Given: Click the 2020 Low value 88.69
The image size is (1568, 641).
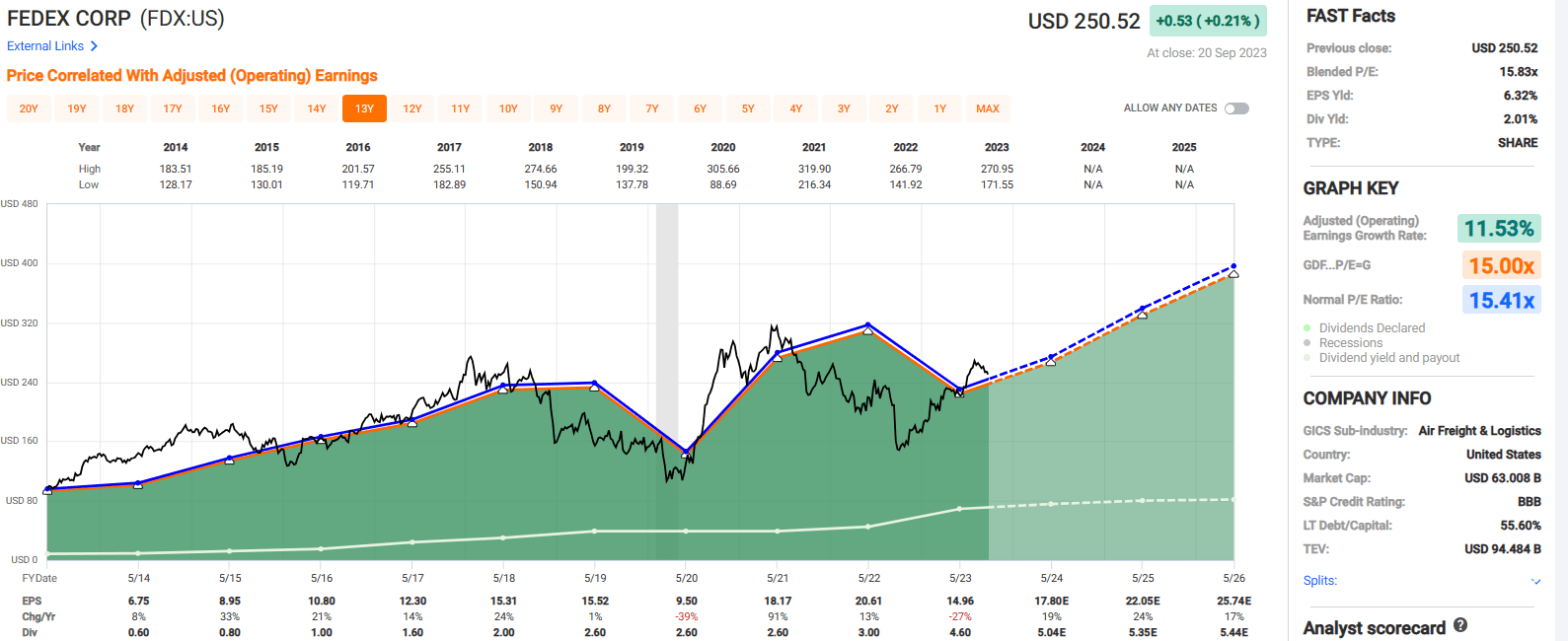Looking at the screenshot, I should pyautogui.click(x=723, y=184).
